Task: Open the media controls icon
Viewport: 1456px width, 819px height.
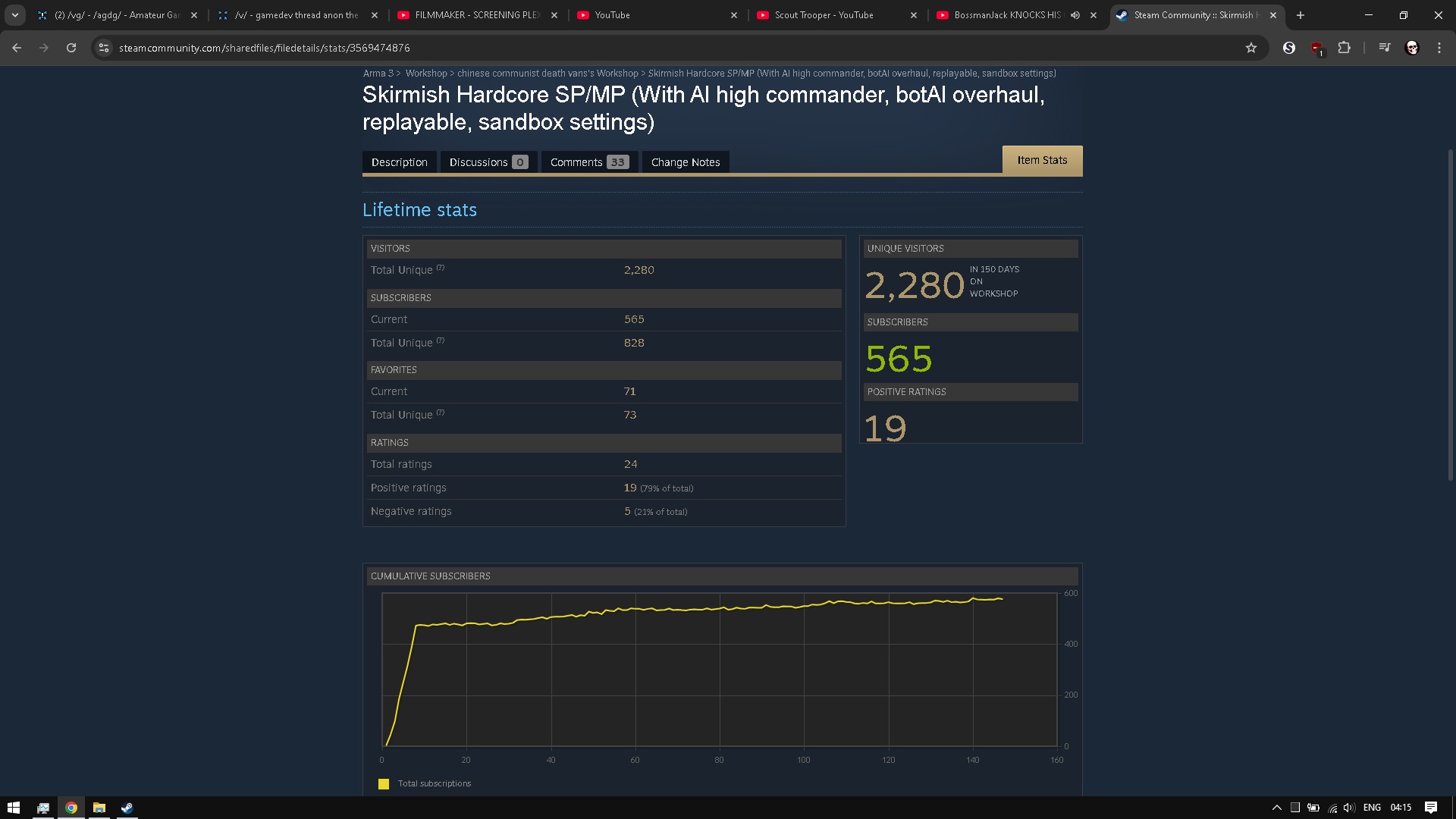Action: tap(1384, 48)
